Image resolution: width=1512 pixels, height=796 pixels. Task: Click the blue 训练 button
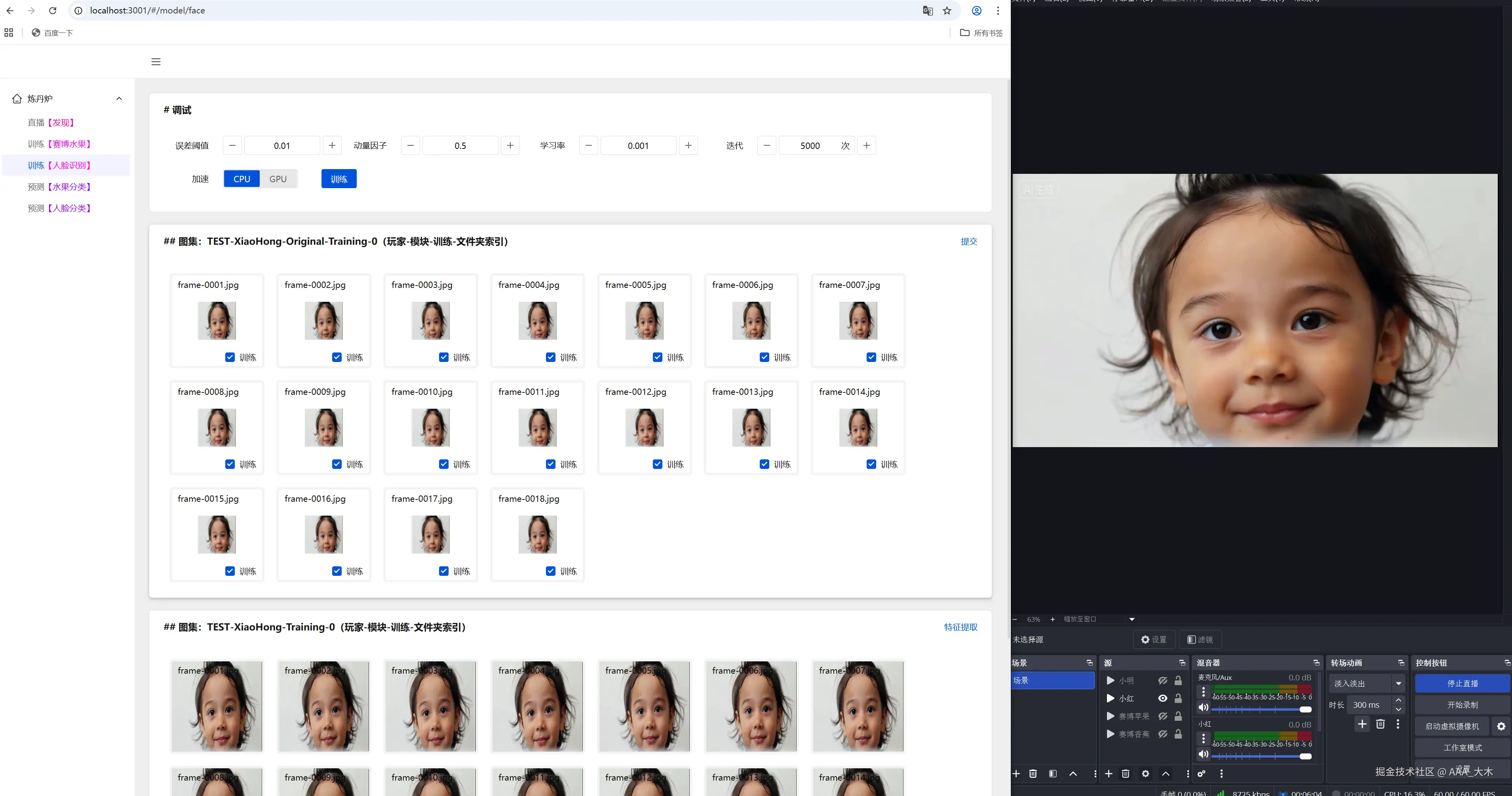click(x=339, y=179)
